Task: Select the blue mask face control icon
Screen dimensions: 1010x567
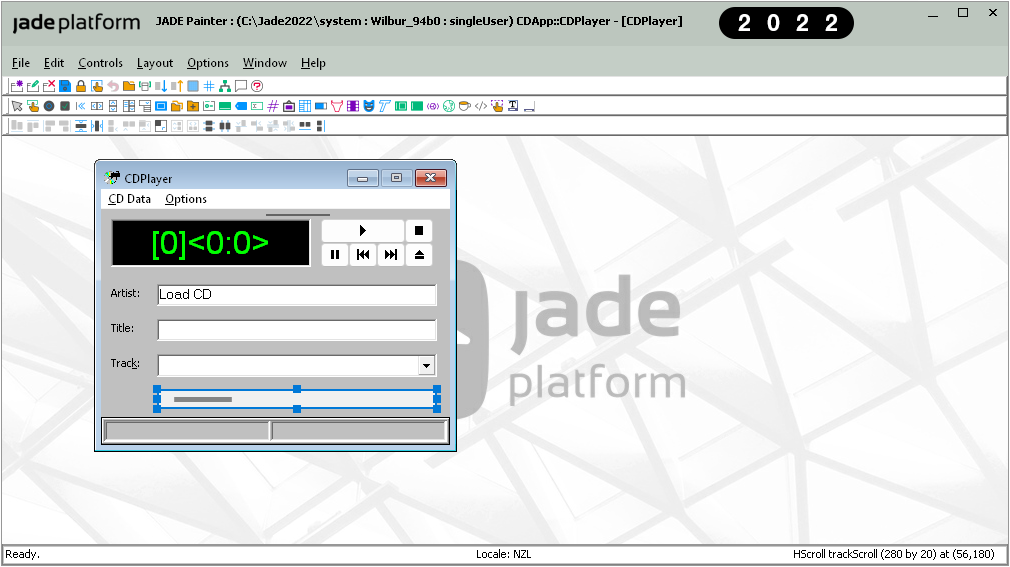Action: [x=369, y=106]
